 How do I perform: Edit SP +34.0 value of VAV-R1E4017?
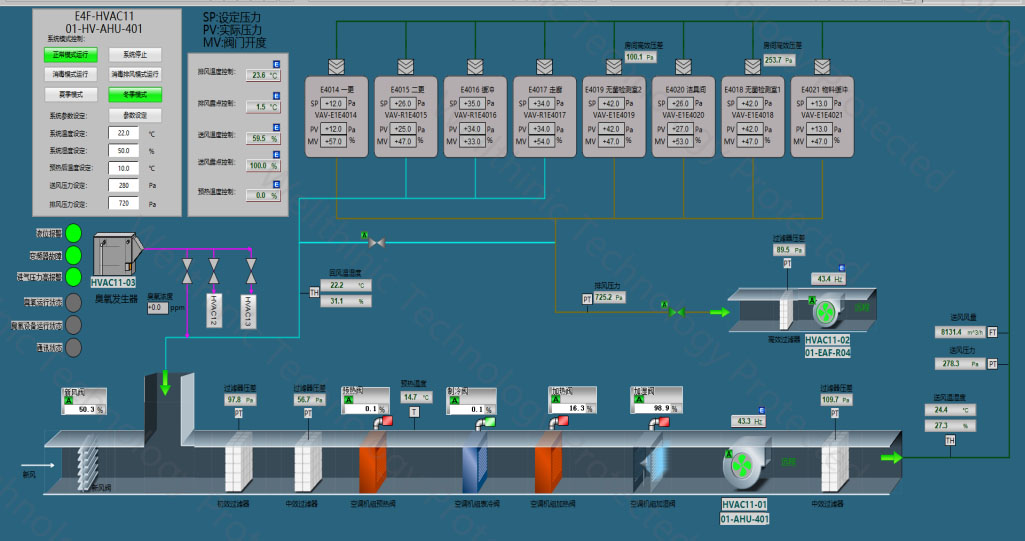(x=542, y=103)
